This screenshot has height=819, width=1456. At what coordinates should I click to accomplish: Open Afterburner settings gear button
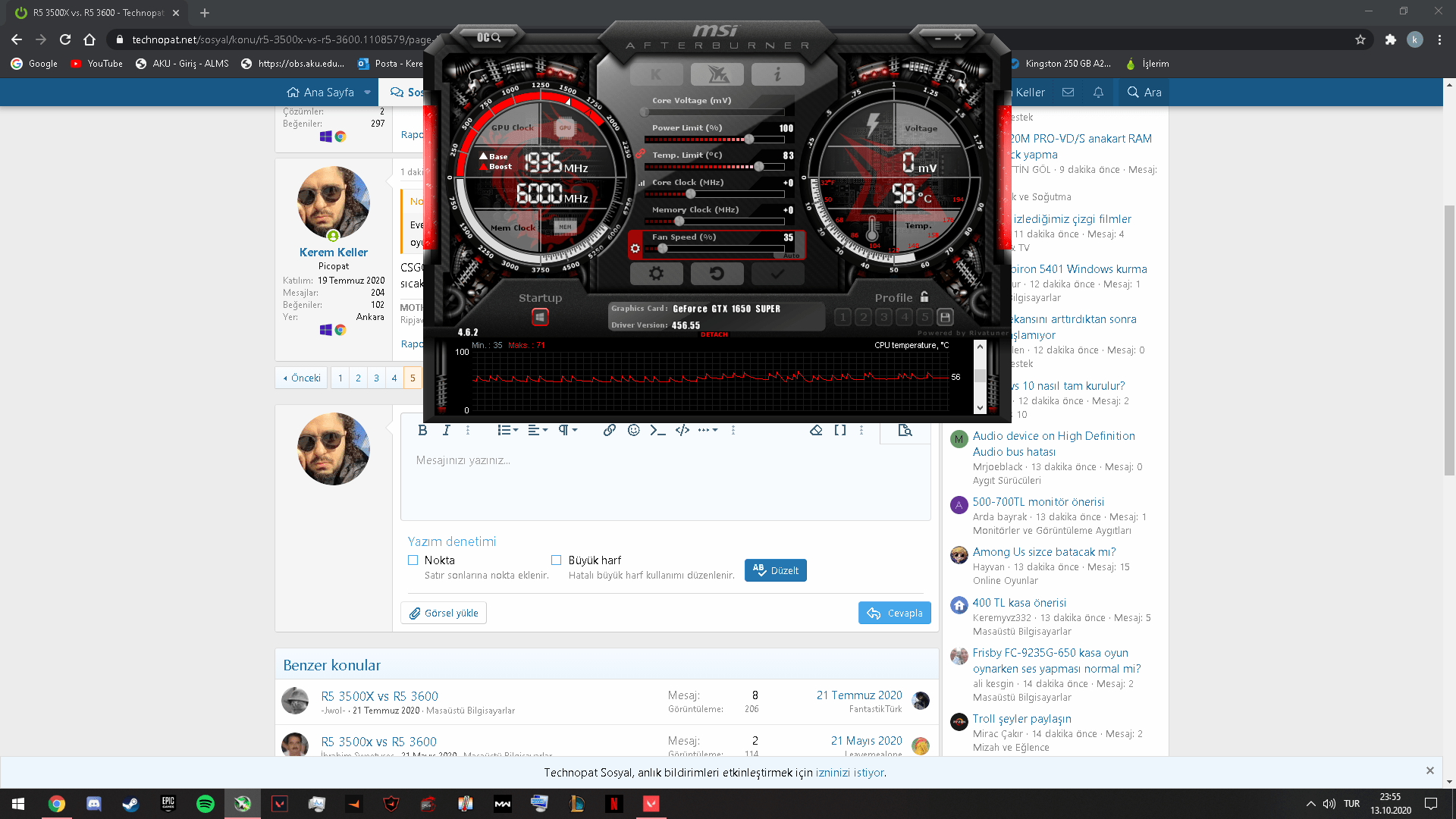coord(656,274)
